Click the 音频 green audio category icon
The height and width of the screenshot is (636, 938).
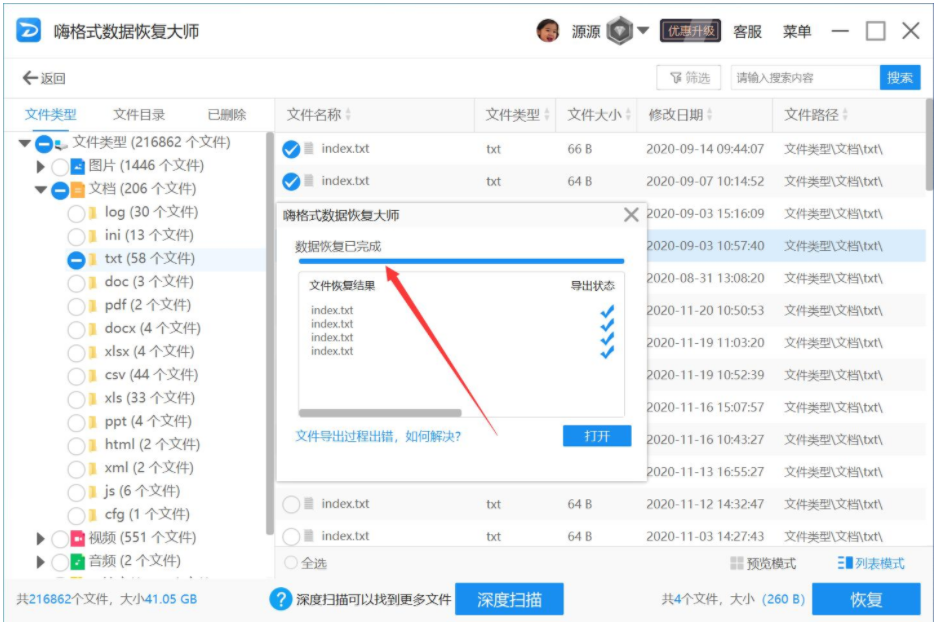(x=78, y=562)
